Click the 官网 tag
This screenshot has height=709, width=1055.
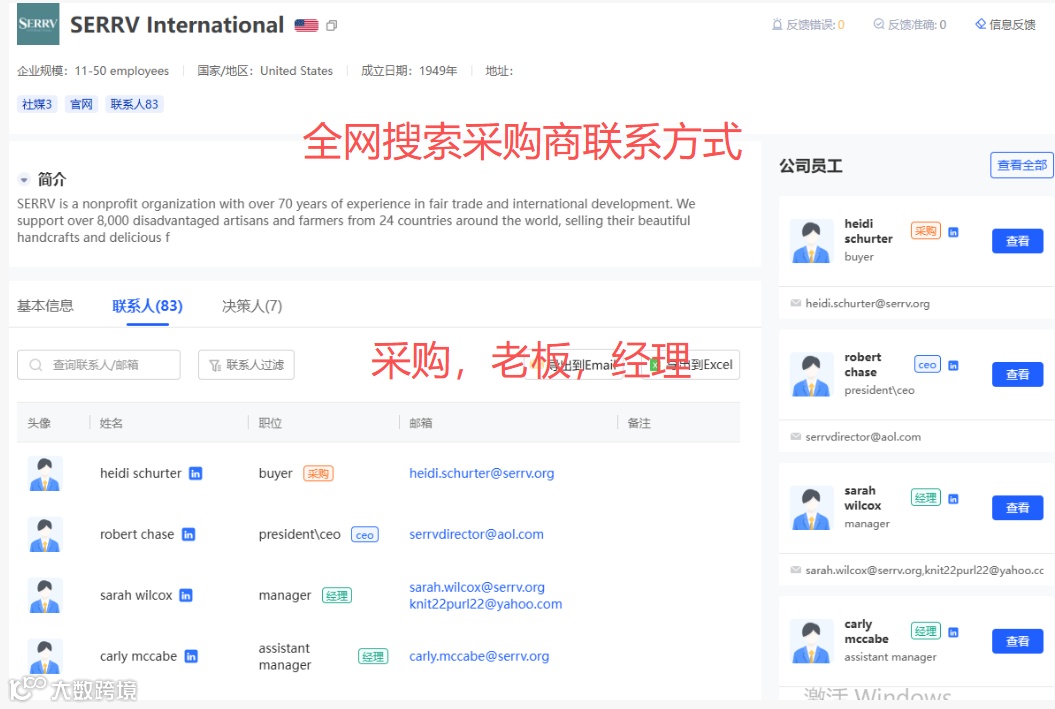pyautogui.click(x=81, y=104)
